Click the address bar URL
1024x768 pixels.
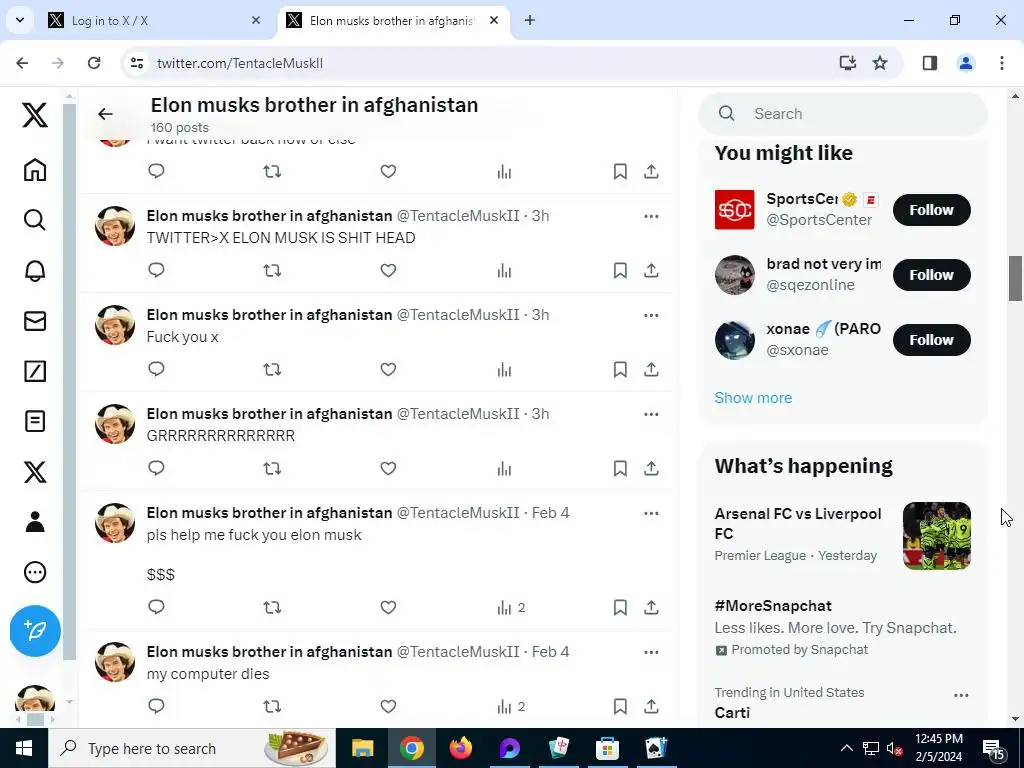[240, 63]
